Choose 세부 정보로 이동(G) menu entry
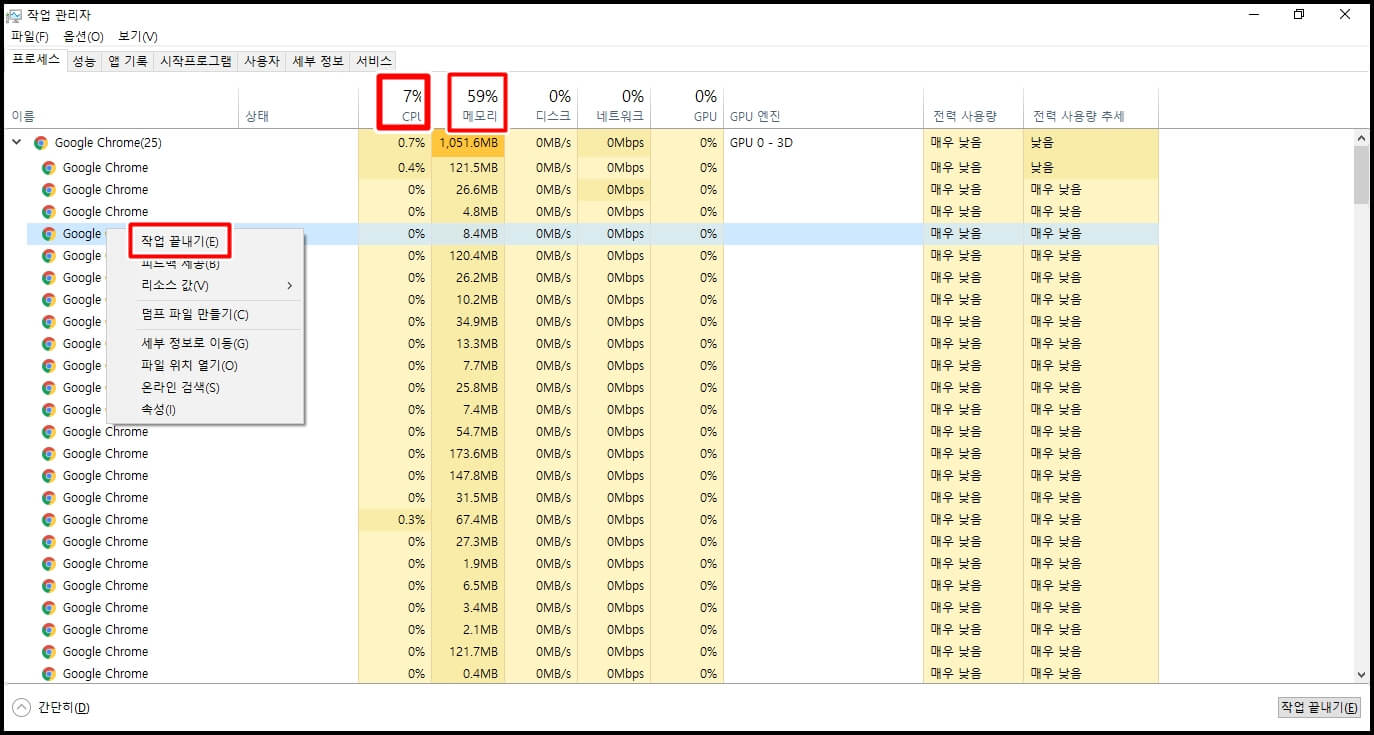Image resolution: width=1374 pixels, height=735 pixels. (x=204, y=344)
